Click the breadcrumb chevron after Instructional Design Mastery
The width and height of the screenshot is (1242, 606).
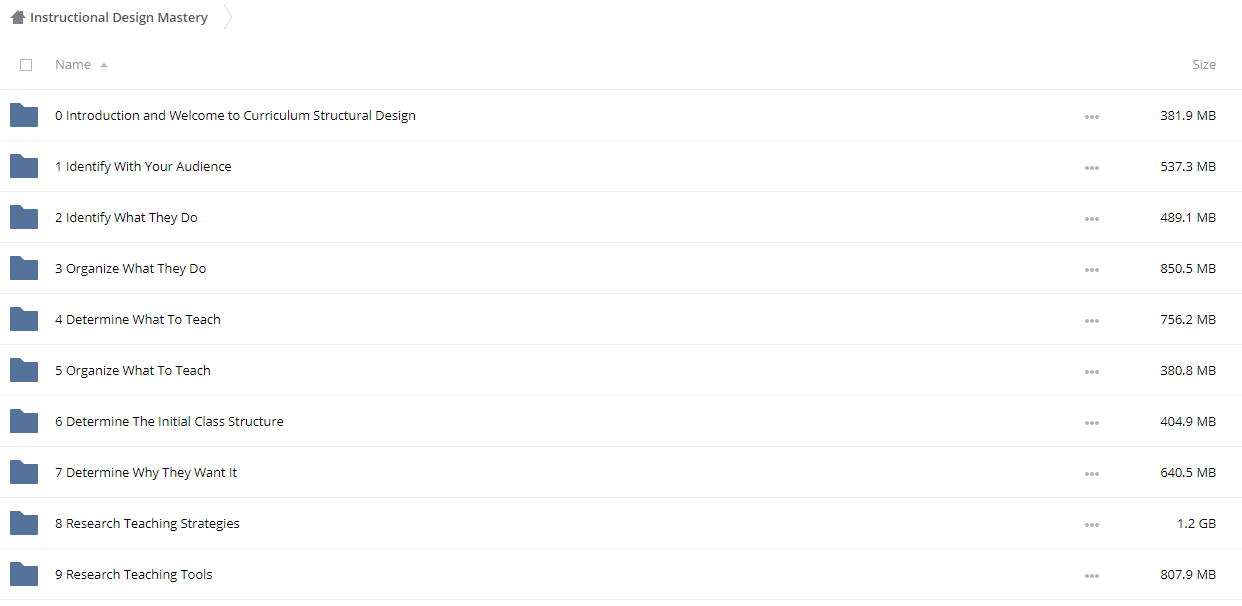[x=228, y=17]
